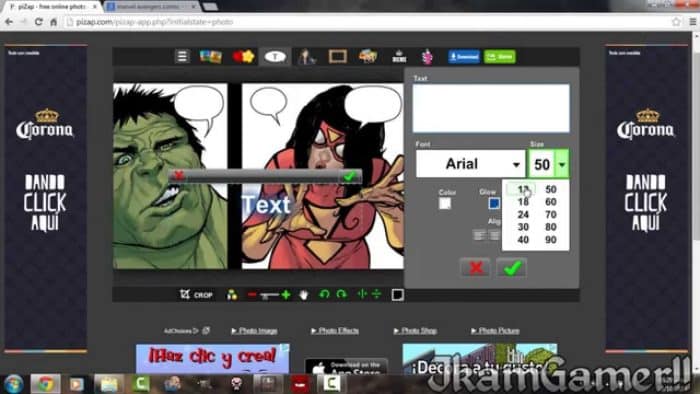The width and height of the screenshot is (700, 394).
Task: Open the Windows Start menu
Action: tap(13, 384)
